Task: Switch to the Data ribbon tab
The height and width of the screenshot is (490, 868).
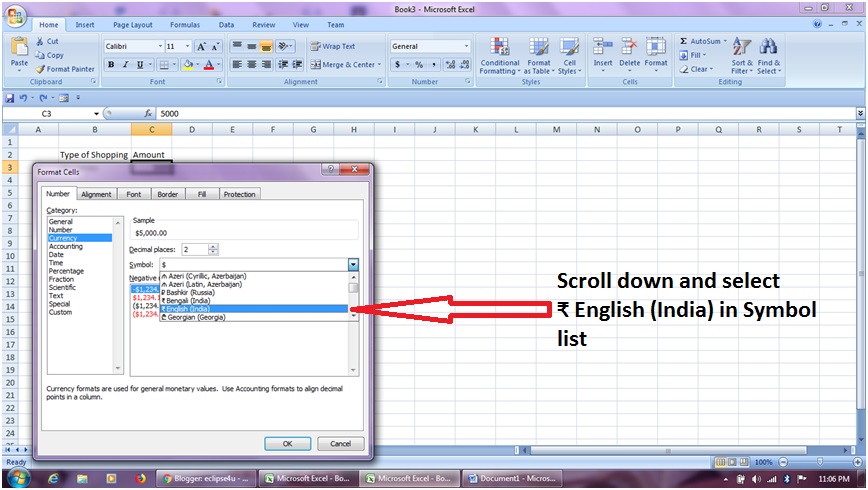Action: 226,25
